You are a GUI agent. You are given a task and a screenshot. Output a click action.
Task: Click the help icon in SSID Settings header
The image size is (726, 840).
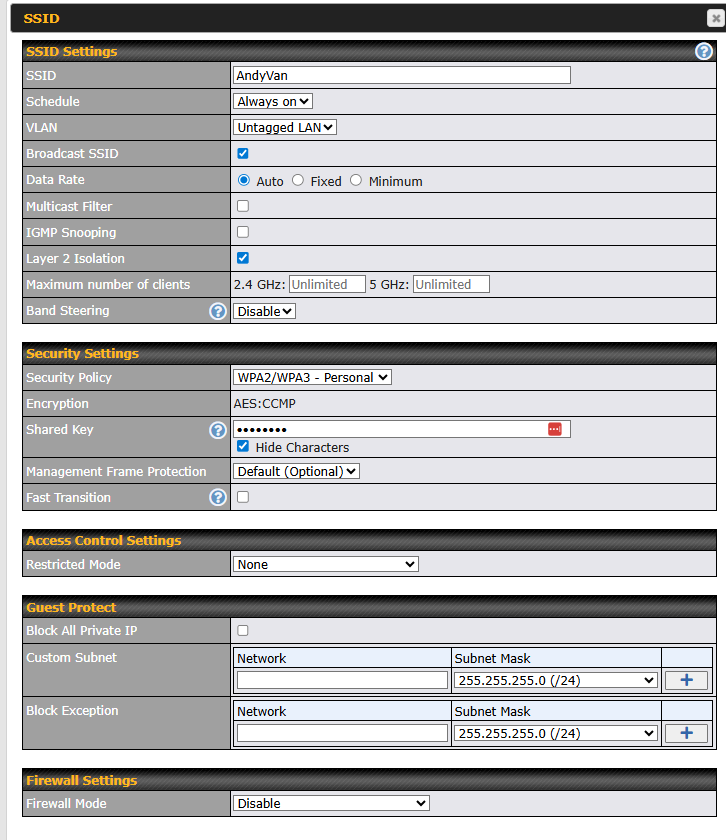pyautogui.click(x=704, y=51)
